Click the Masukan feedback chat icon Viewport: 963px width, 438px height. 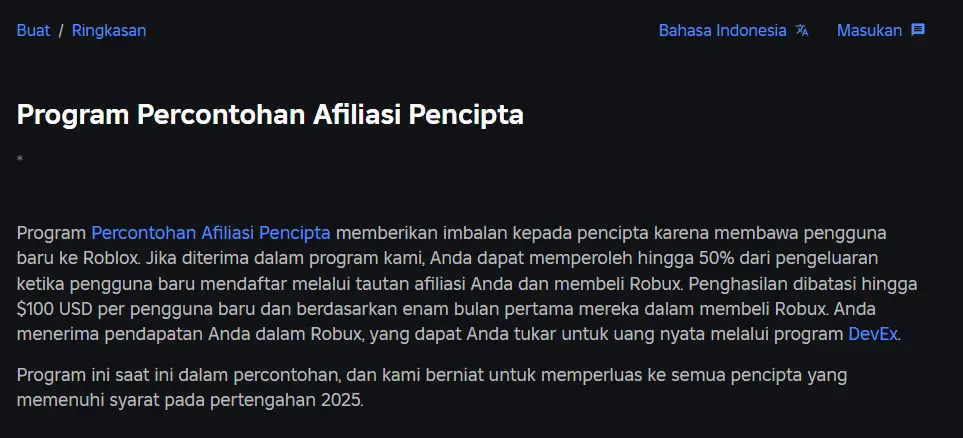tap(918, 30)
